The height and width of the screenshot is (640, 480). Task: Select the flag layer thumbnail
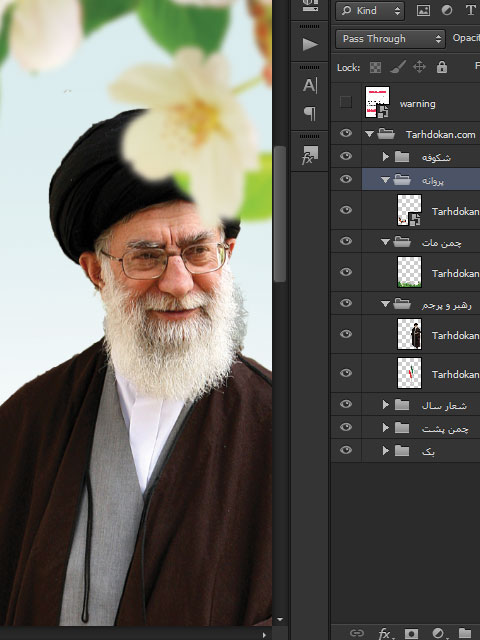409,373
